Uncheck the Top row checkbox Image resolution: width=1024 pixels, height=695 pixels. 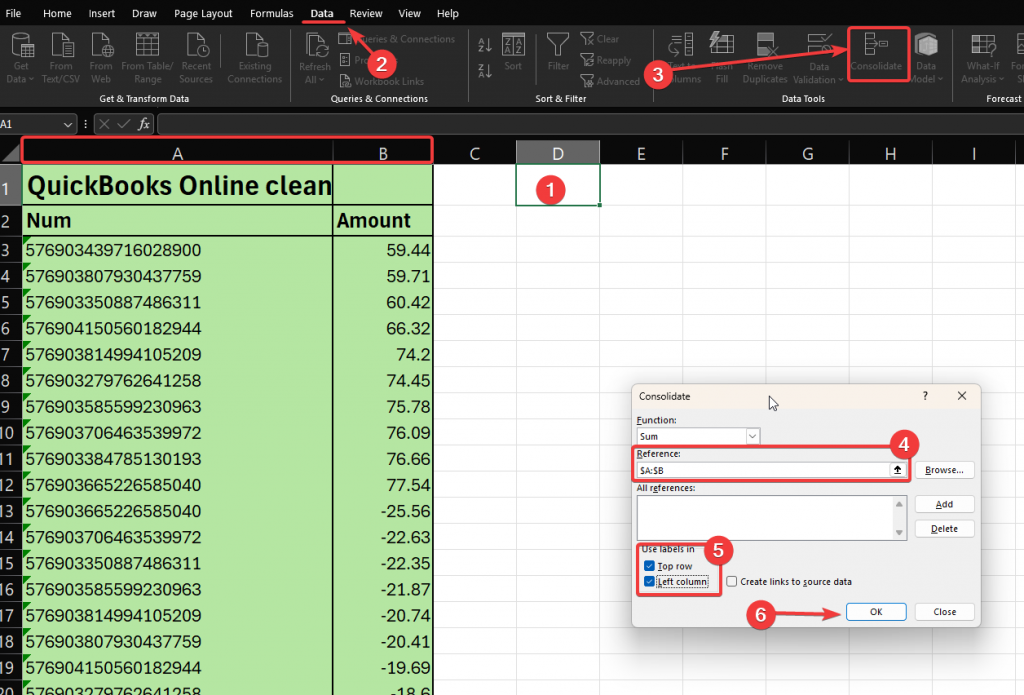click(x=650, y=566)
